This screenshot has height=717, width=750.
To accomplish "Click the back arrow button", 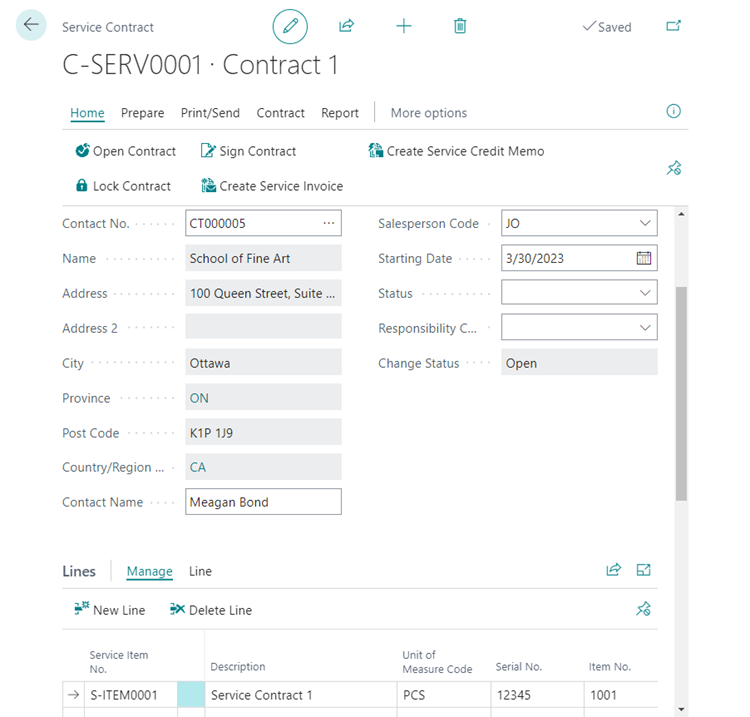I will pyautogui.click(x=31, y=25).
